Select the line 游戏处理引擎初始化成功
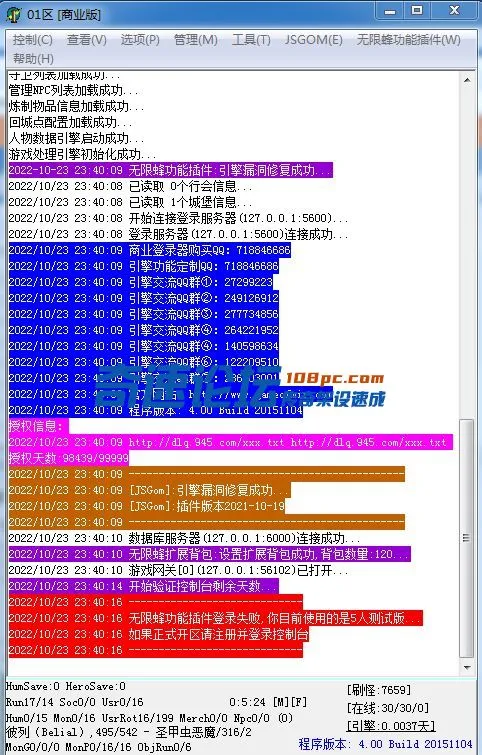This screenshot has width=482, height=755. coord(82,154)
